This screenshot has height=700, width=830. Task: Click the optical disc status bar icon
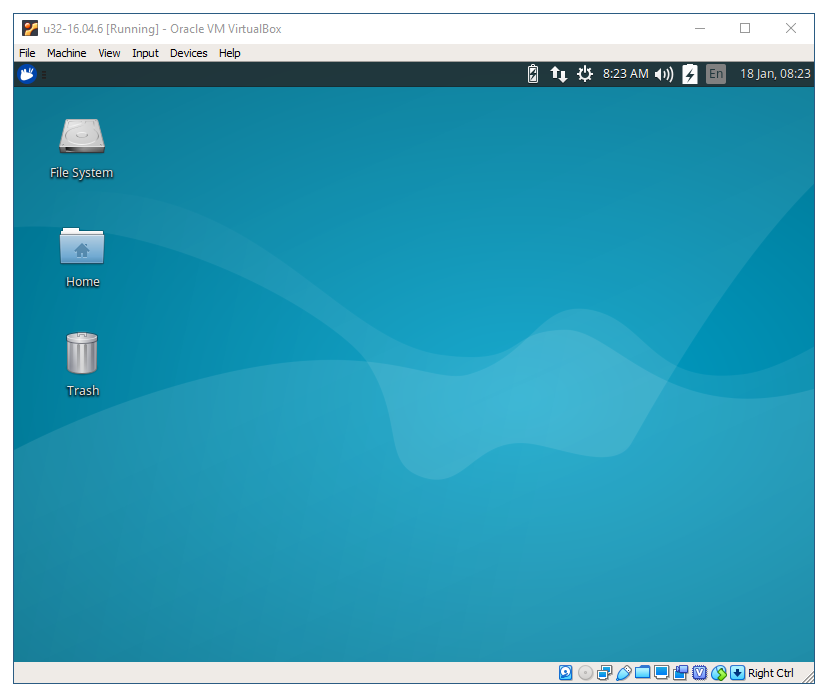coord(586,673)
